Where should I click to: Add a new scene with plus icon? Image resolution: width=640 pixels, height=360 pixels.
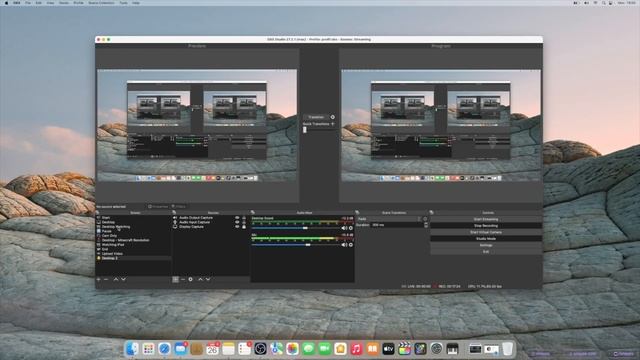click(x=98, y=279)
